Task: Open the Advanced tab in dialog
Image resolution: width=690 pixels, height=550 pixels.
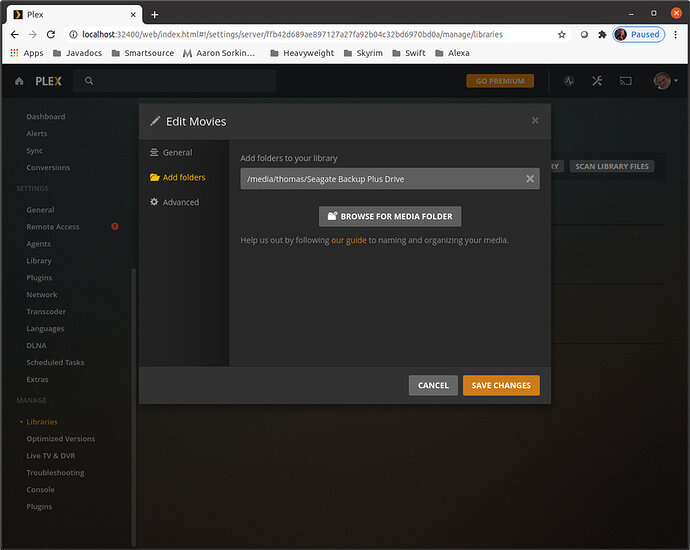Action: pos(175,202)
